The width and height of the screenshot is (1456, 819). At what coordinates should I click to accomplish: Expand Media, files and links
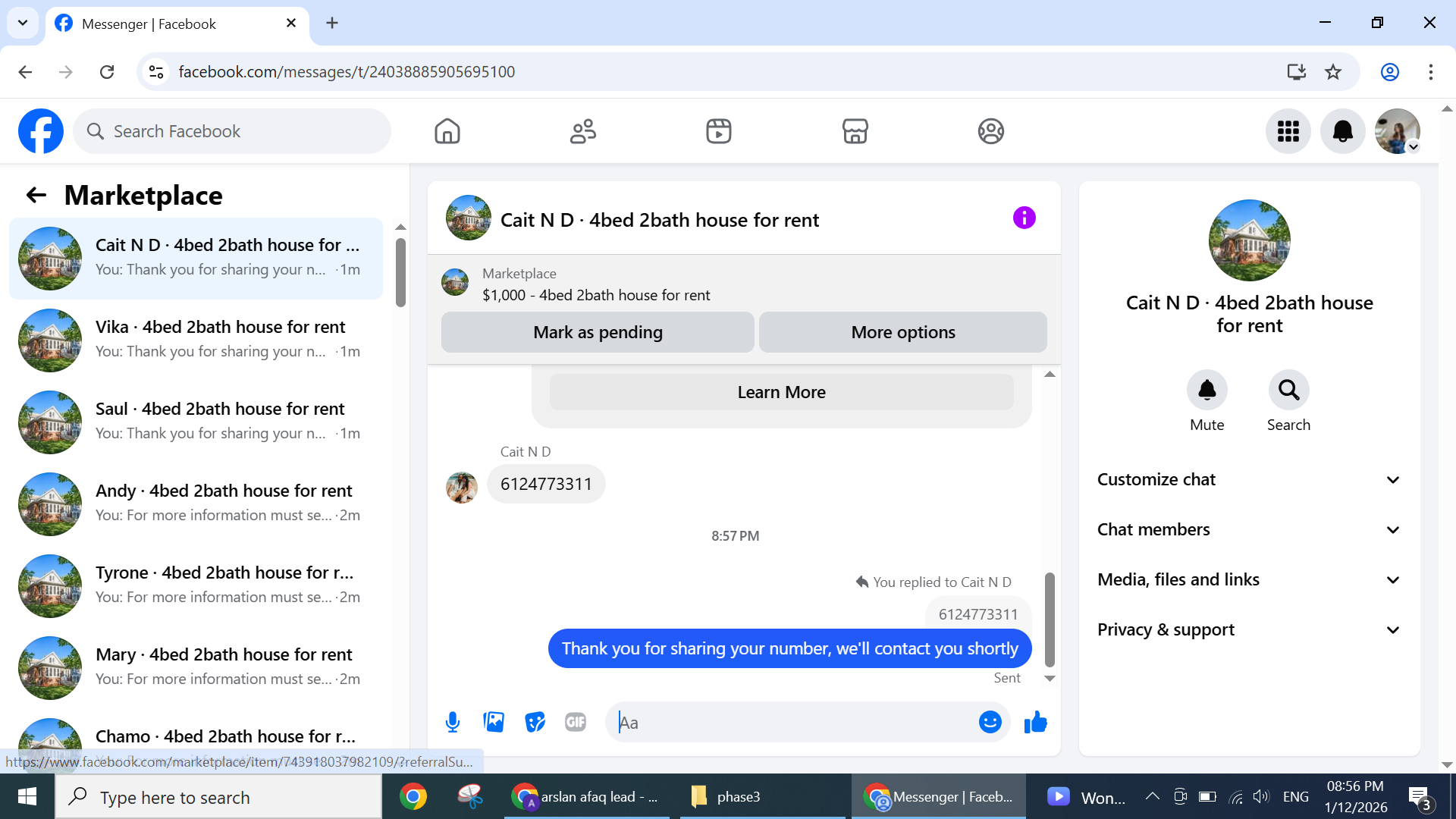(1249, 579)
